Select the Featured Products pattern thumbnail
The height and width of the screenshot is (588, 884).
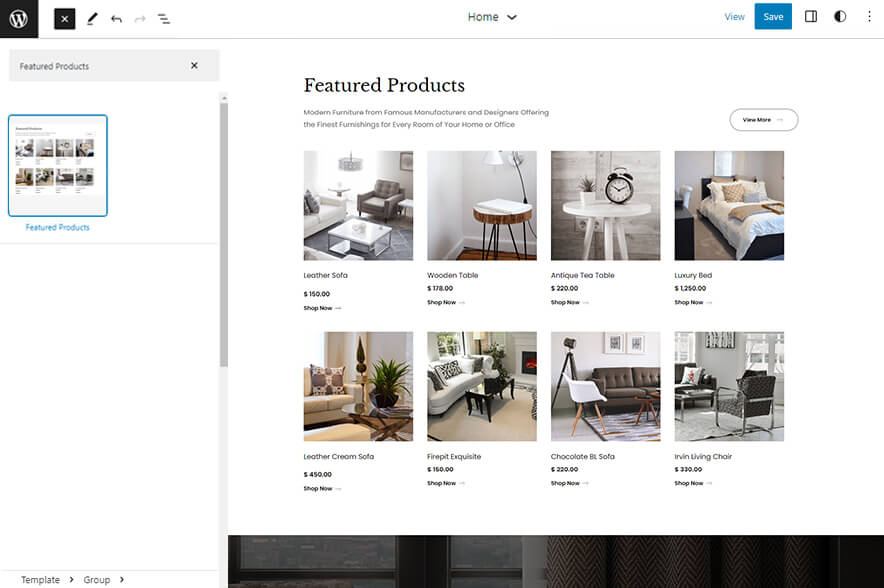58,166
